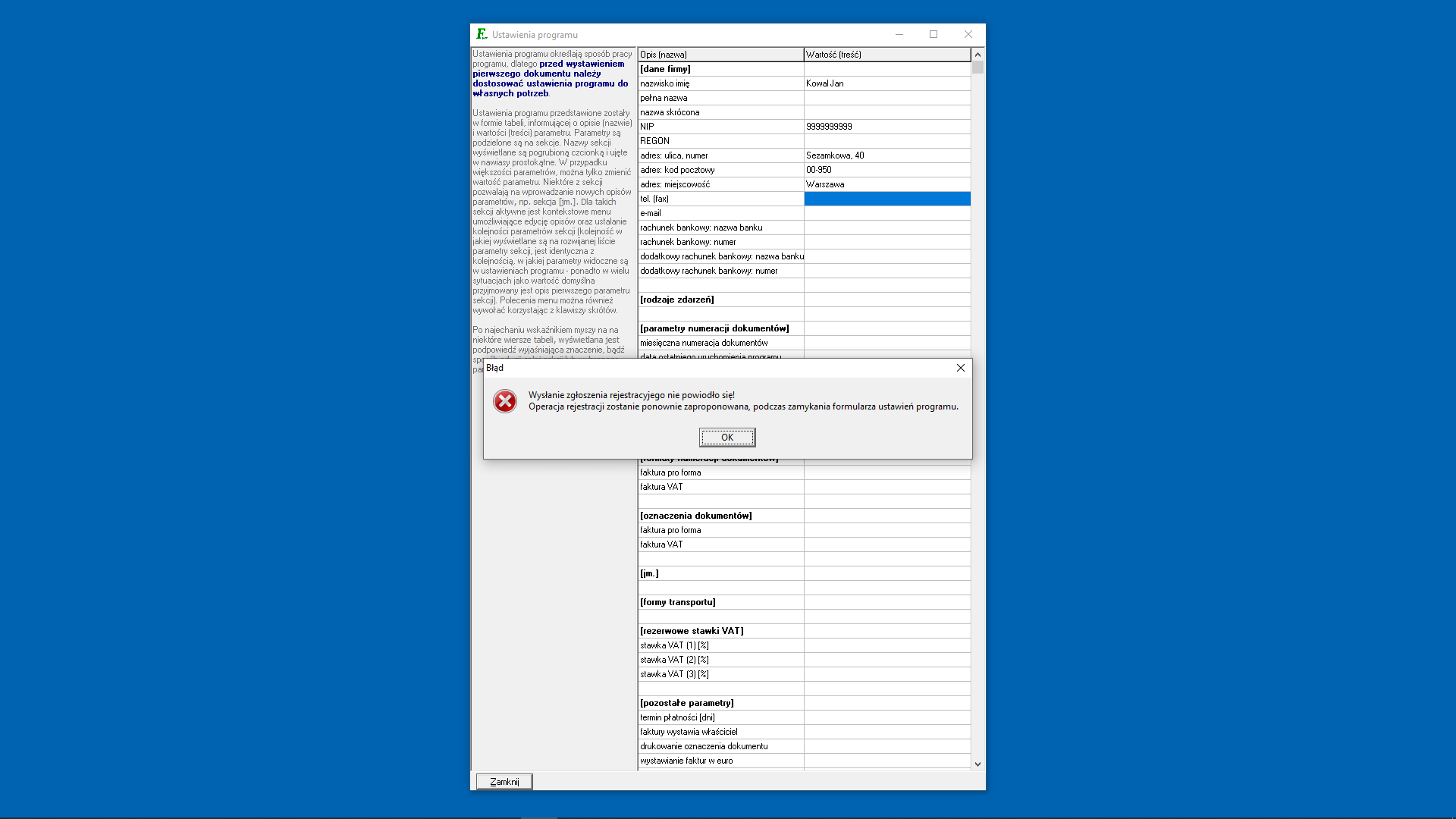Viewport: 1456px width, 819px height.
Task: Expand the [formy transportu] section
Action: [x=678, y=601]
